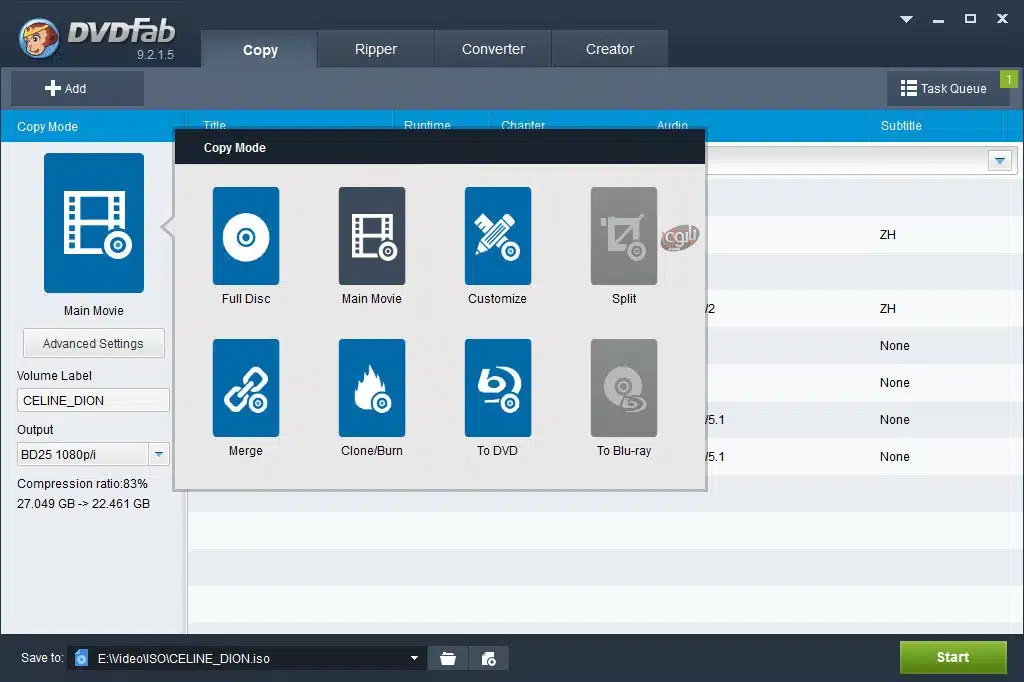This screenshot has width=1024, height=682.
Task: Click the To Blu-ray label text
Action: 624,451
